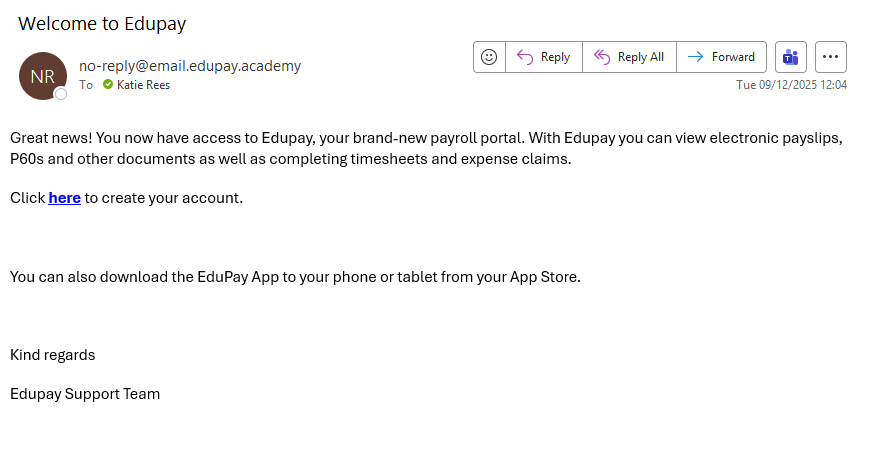This screenshot has width=870, height=460.
Task: Click the EduPay App download sentence
Action: 295,276
